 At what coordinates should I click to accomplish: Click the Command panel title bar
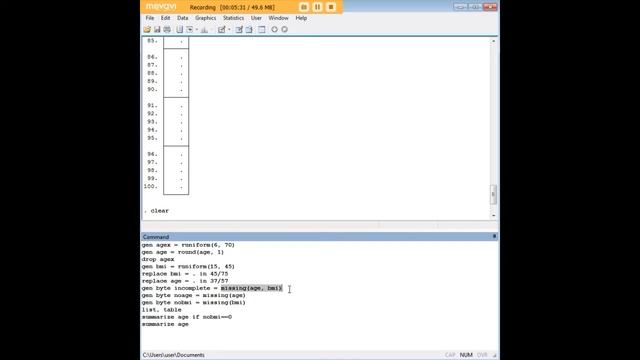pos(319,237)
